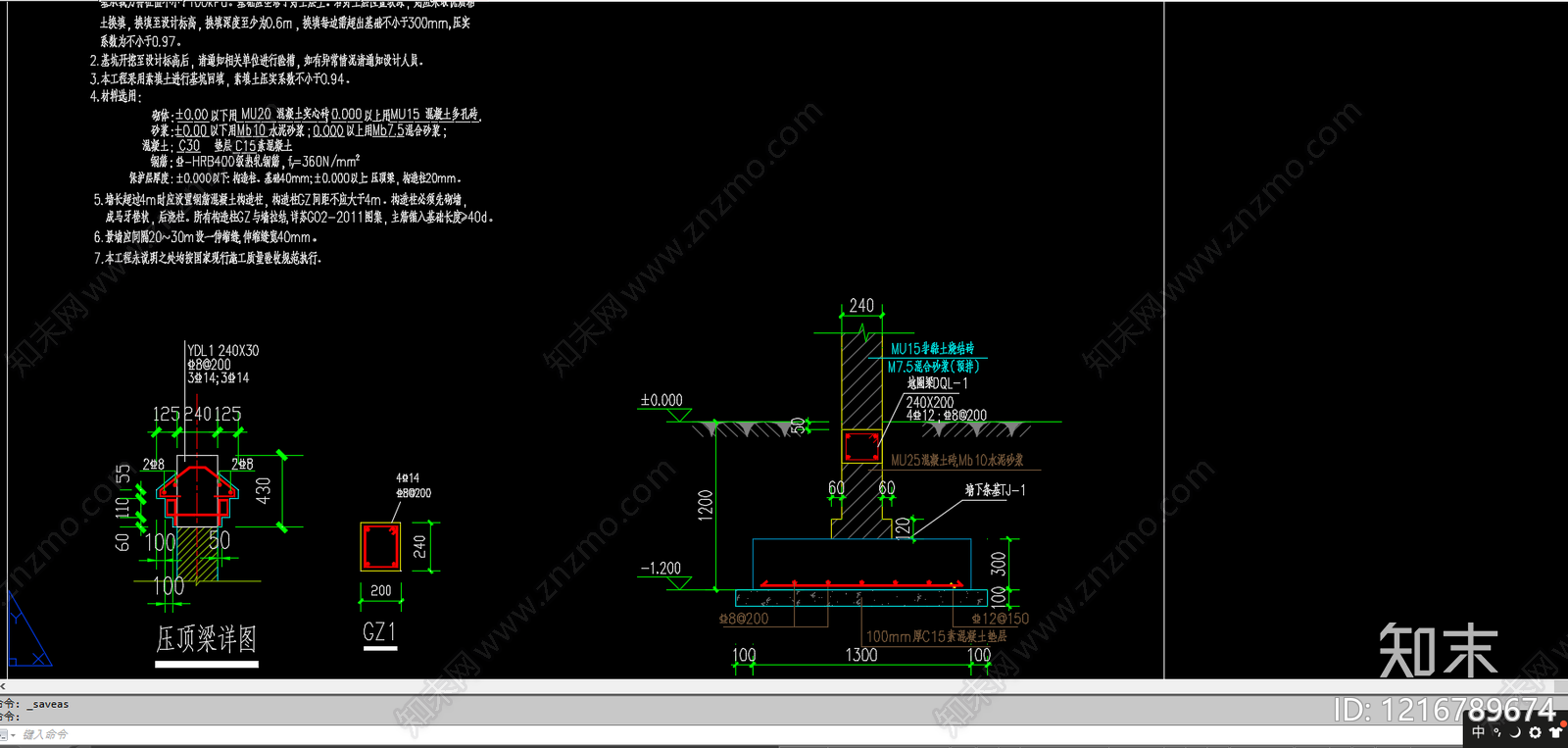Select the '100mm厚C15素混凝土垫层' note
Screen dimensions: 1568x748
(x=936, y=636)
